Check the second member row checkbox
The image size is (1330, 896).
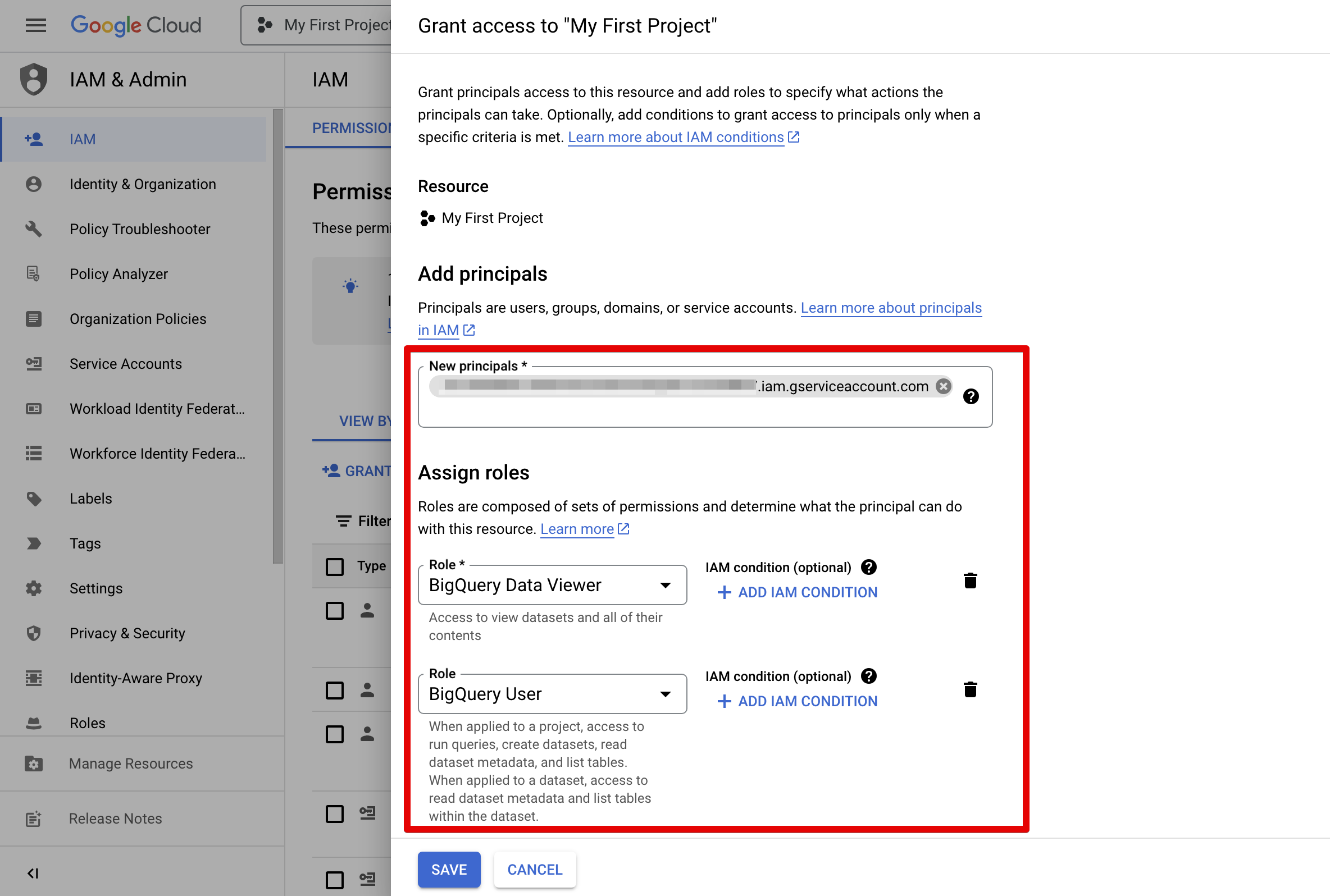click(334, 691)
